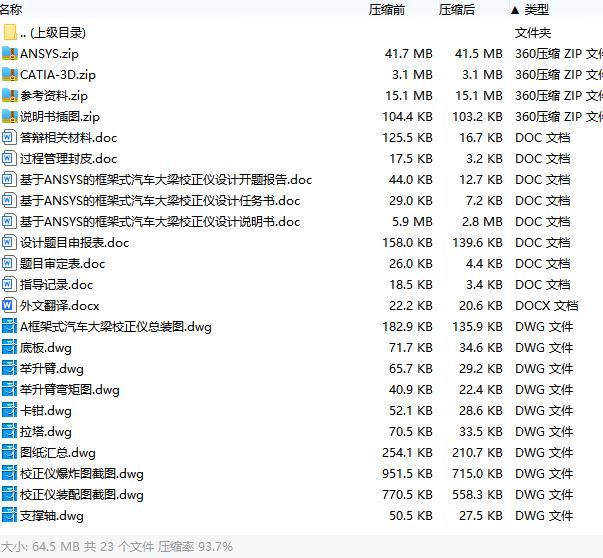Click the parent directory folder icon
This screenshot has height=558, width=603.
coord(10,33)
